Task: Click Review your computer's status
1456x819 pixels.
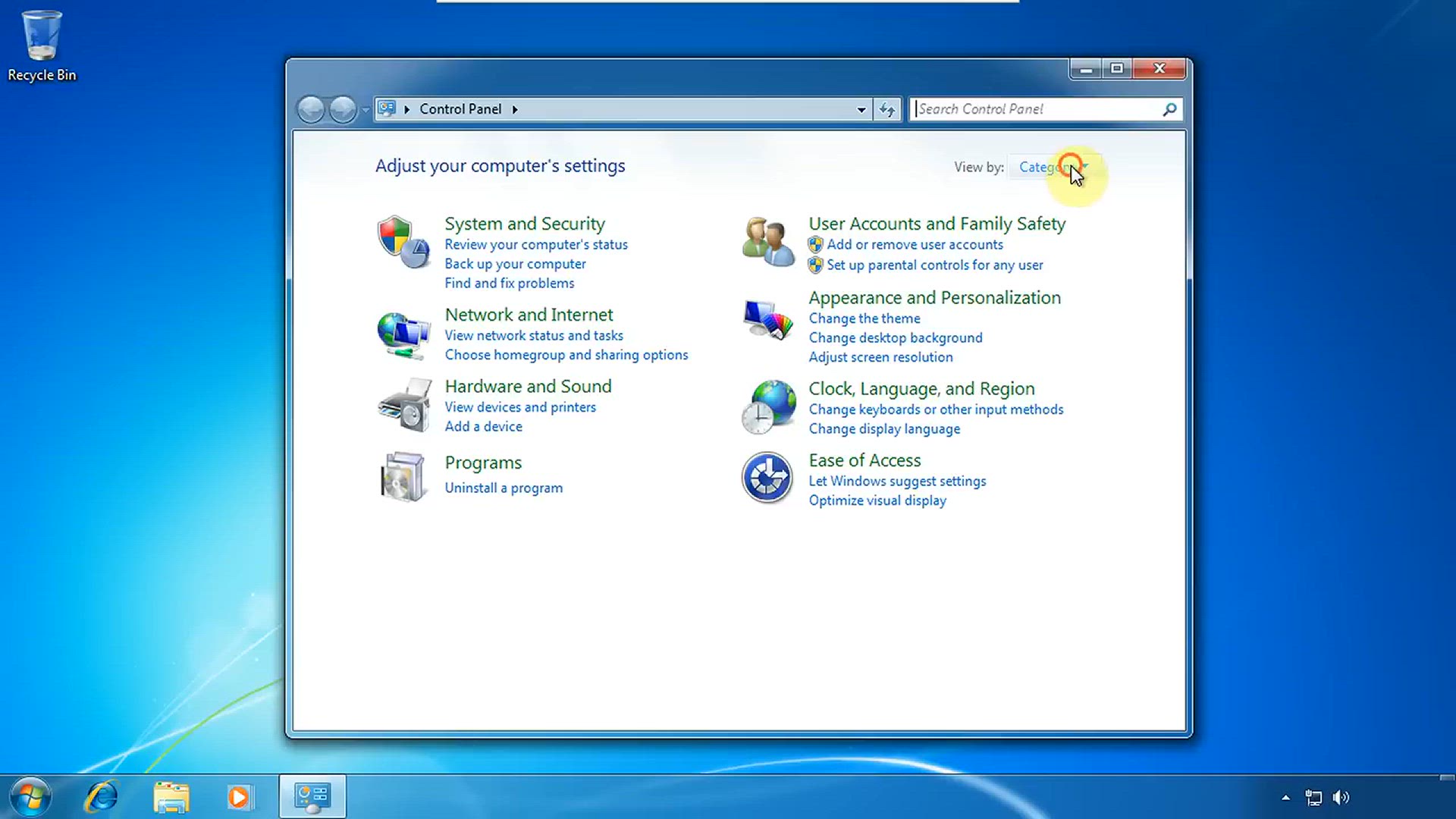Action: coord(536,244)
